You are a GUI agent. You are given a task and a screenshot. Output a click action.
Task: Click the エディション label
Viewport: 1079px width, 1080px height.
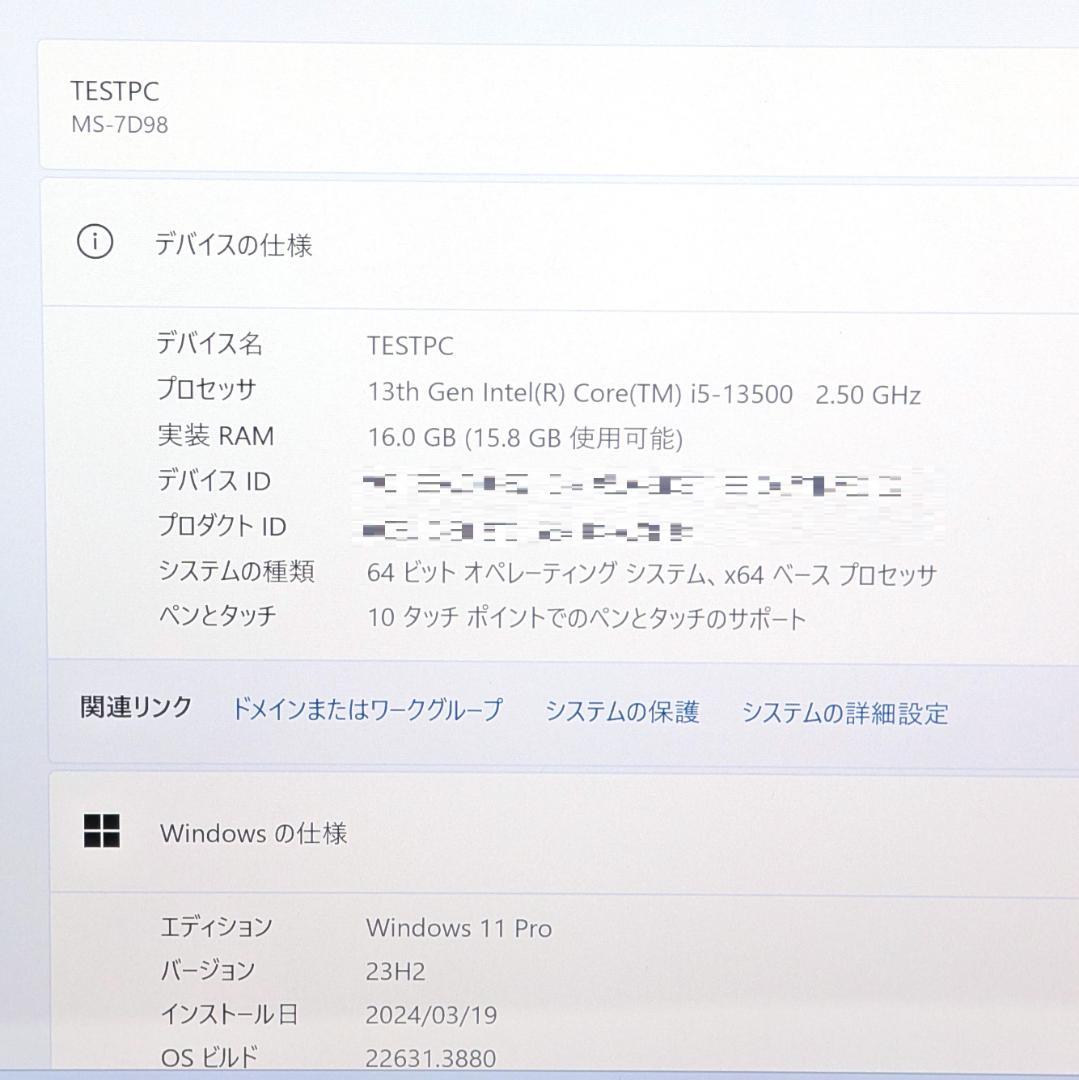216,927
